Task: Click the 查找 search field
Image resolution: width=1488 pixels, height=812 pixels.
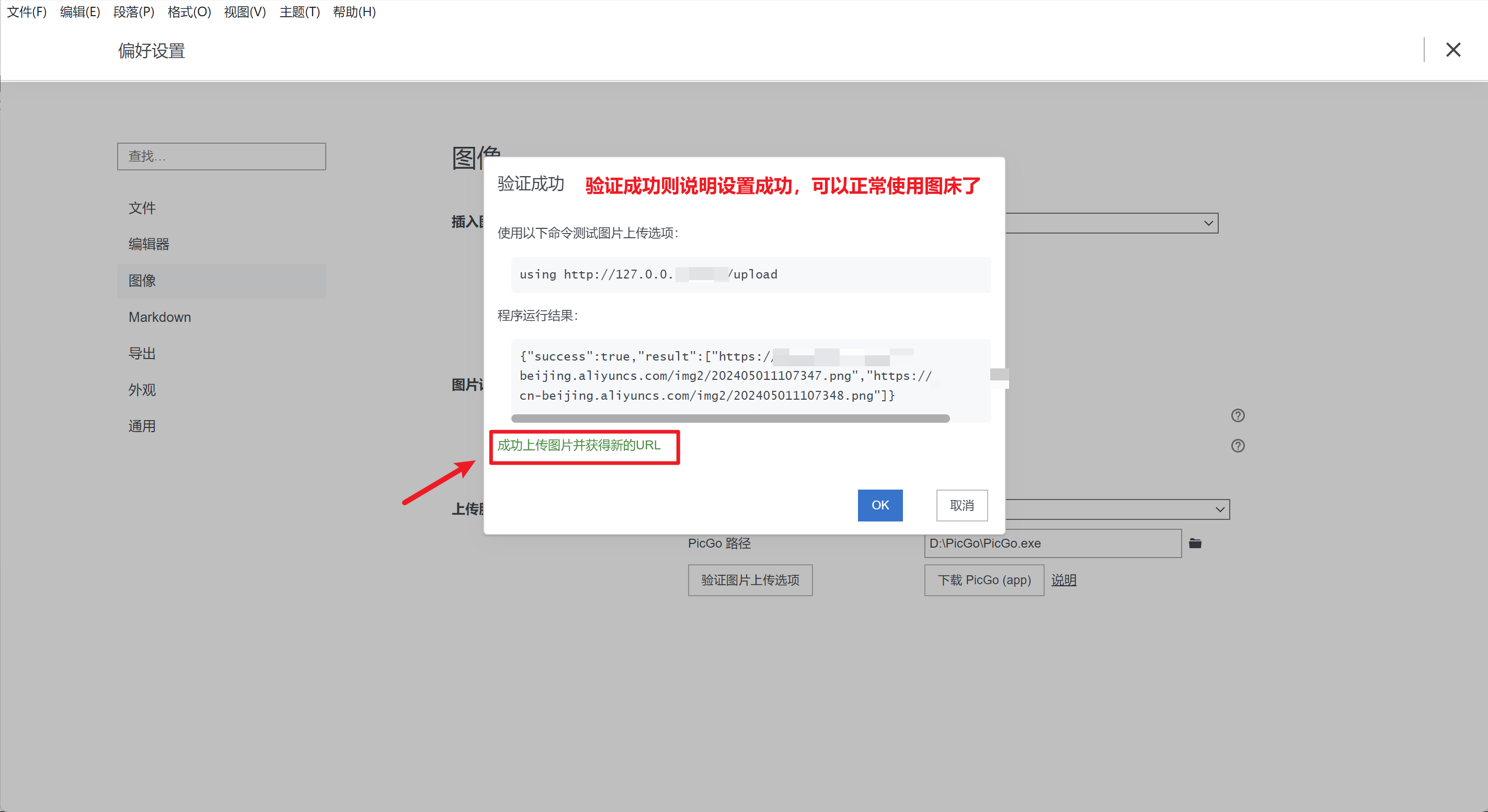Action: [221, 156]
